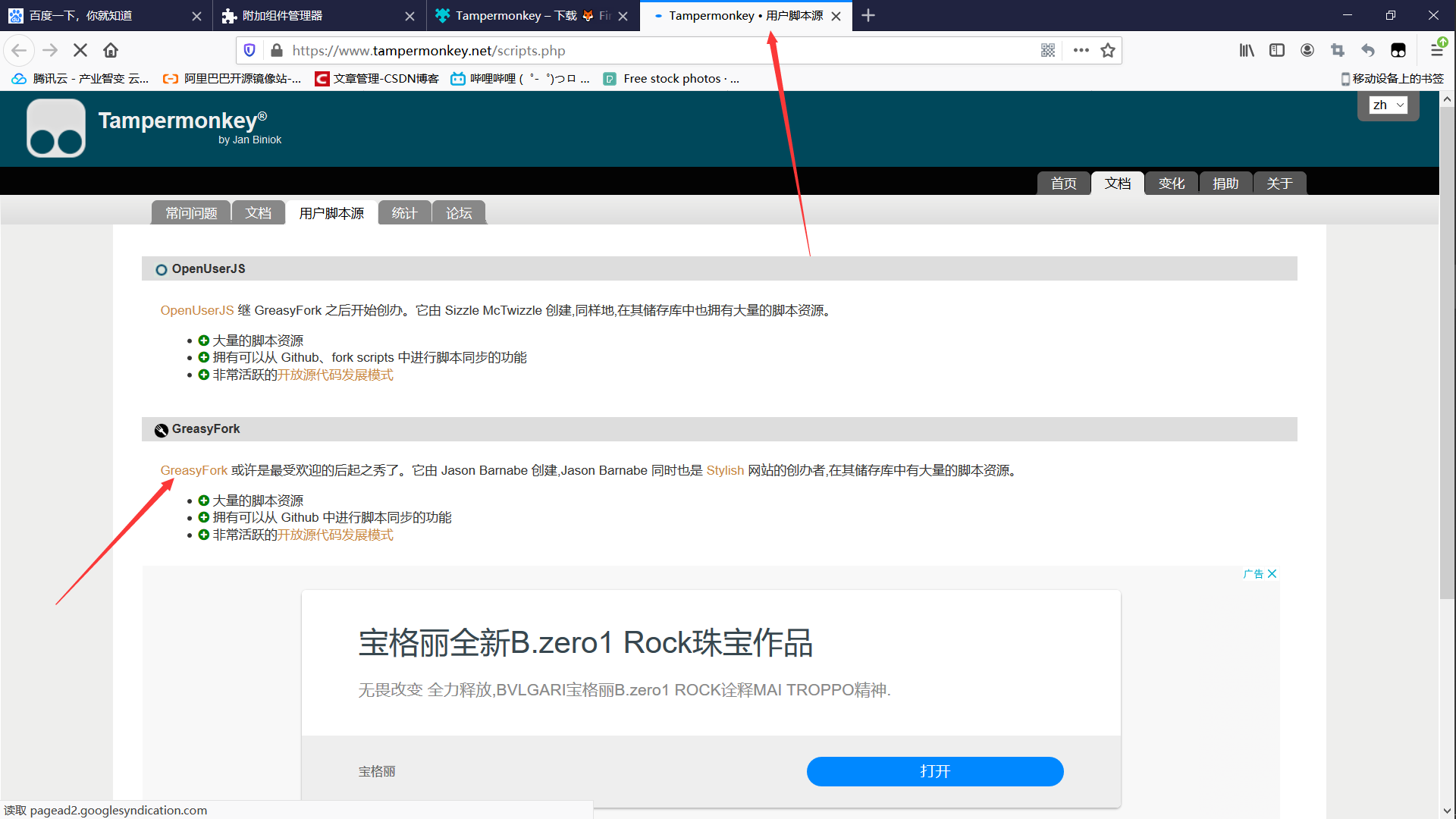Screen dimensions: 1456x819
Task: Click the QR code icon in address bar
Action: [x=1048, y=50]
